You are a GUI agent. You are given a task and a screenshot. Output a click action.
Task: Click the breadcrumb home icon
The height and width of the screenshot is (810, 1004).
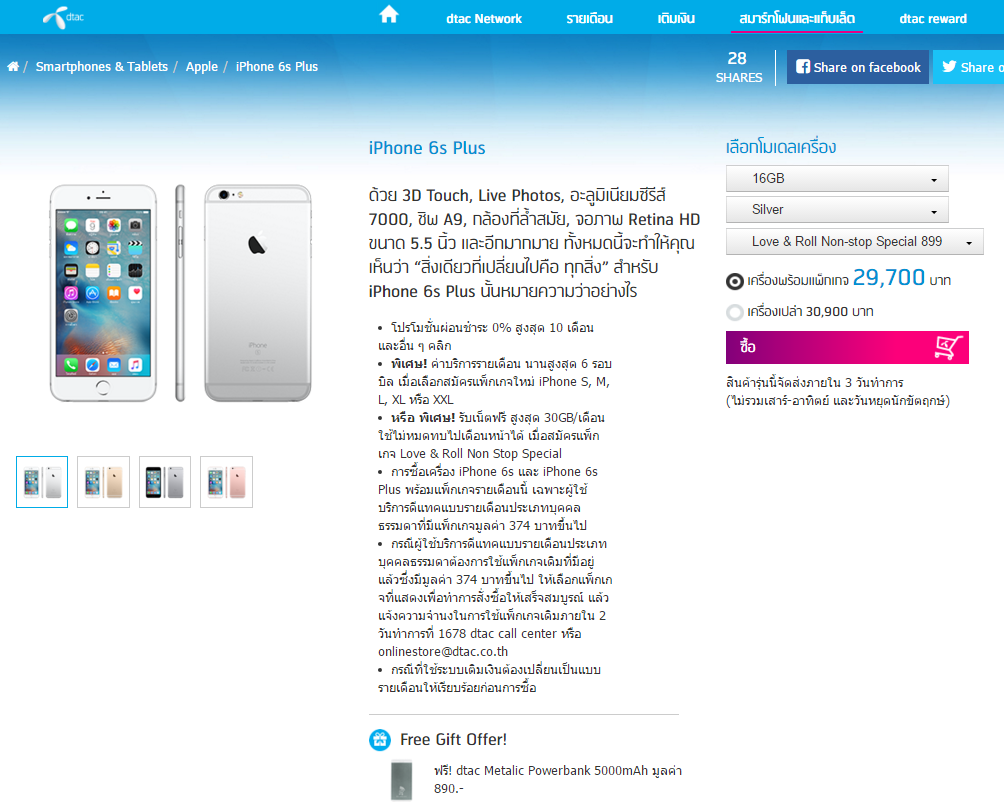coord(13,67)
